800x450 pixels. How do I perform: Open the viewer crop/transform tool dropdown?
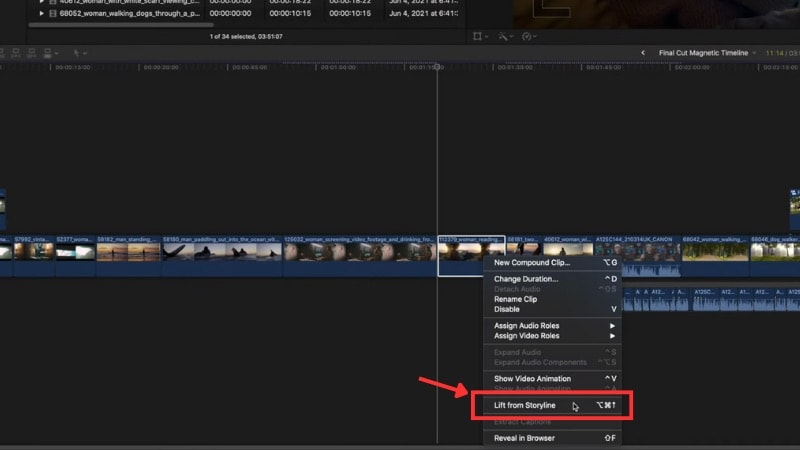tap(480, 36)
